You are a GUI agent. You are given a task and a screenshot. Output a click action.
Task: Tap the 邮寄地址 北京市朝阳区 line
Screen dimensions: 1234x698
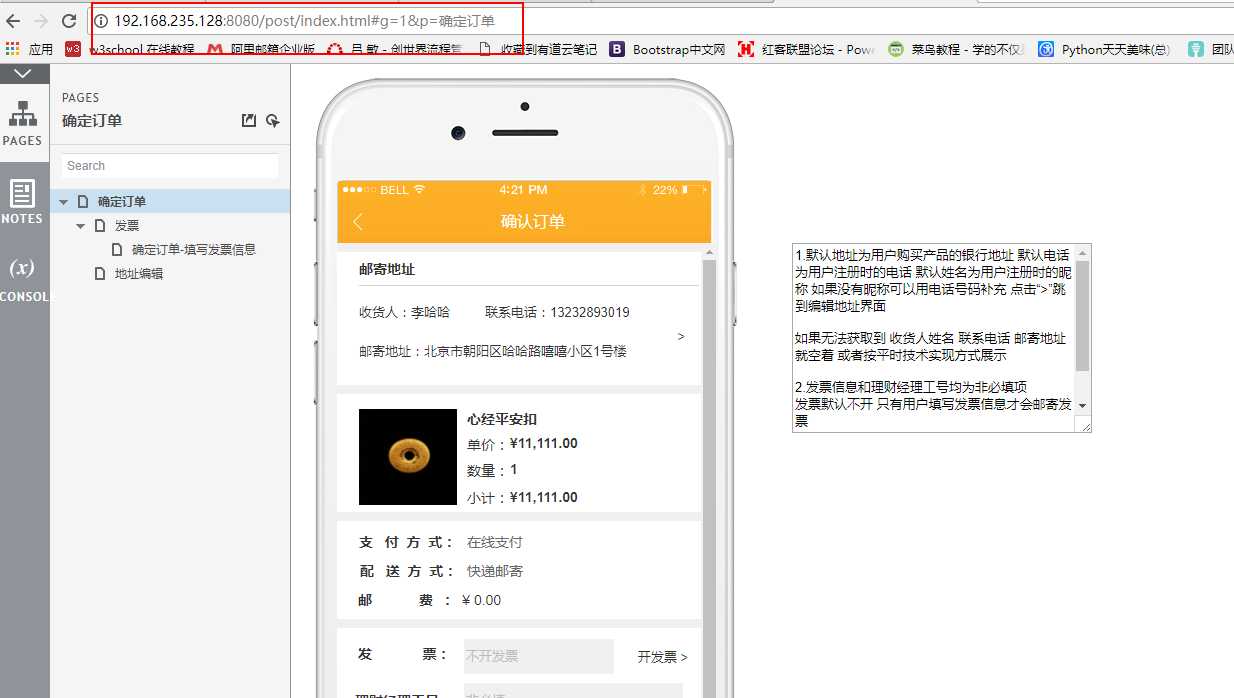[493, 351]
